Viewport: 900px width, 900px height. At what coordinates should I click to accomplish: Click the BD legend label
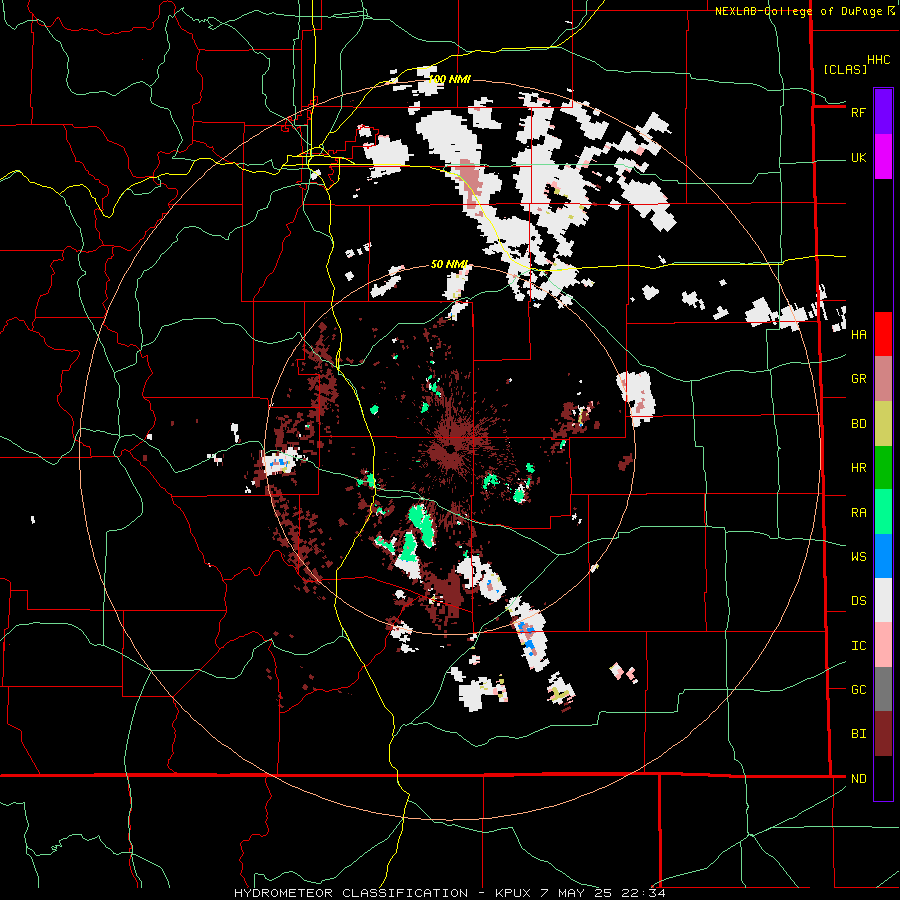pos(858,424)
